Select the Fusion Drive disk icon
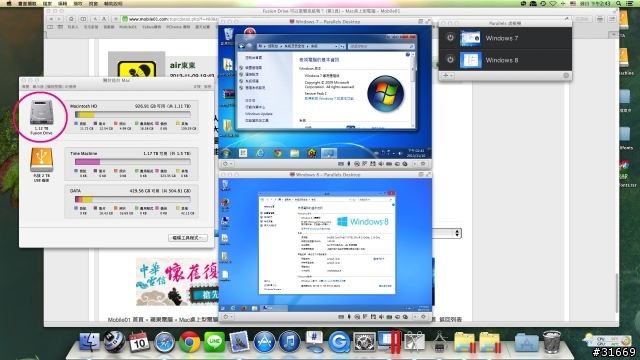Image resolution: width=640 pixels, height=360 pixels. (41, 112)
